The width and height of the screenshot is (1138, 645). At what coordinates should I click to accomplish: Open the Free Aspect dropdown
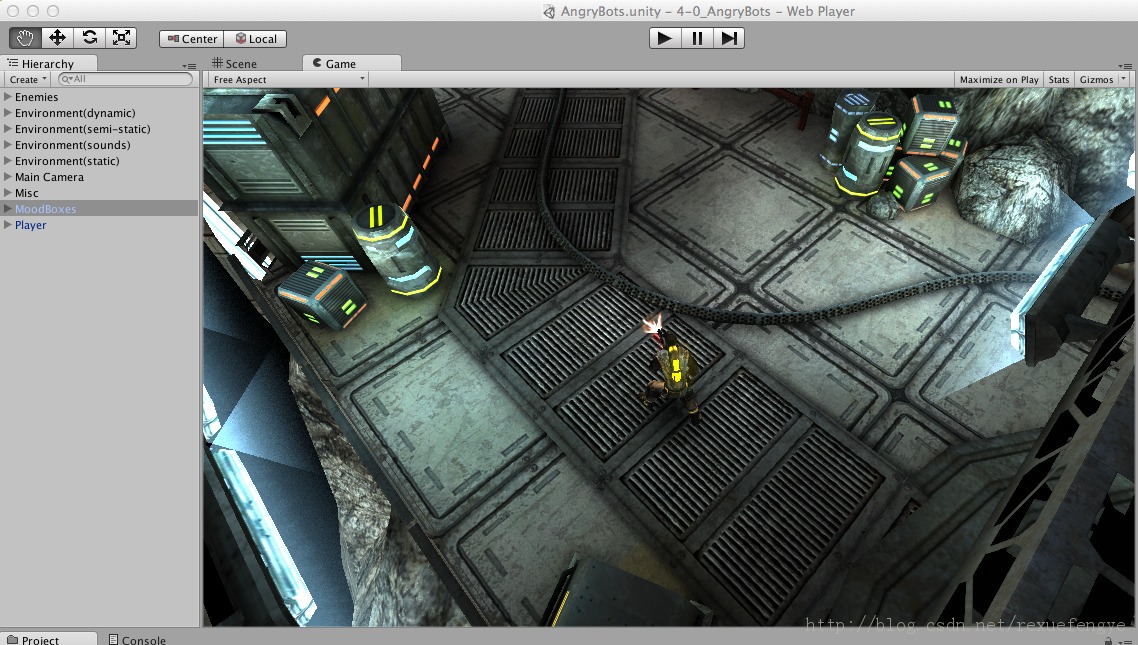tap(288, 79)
